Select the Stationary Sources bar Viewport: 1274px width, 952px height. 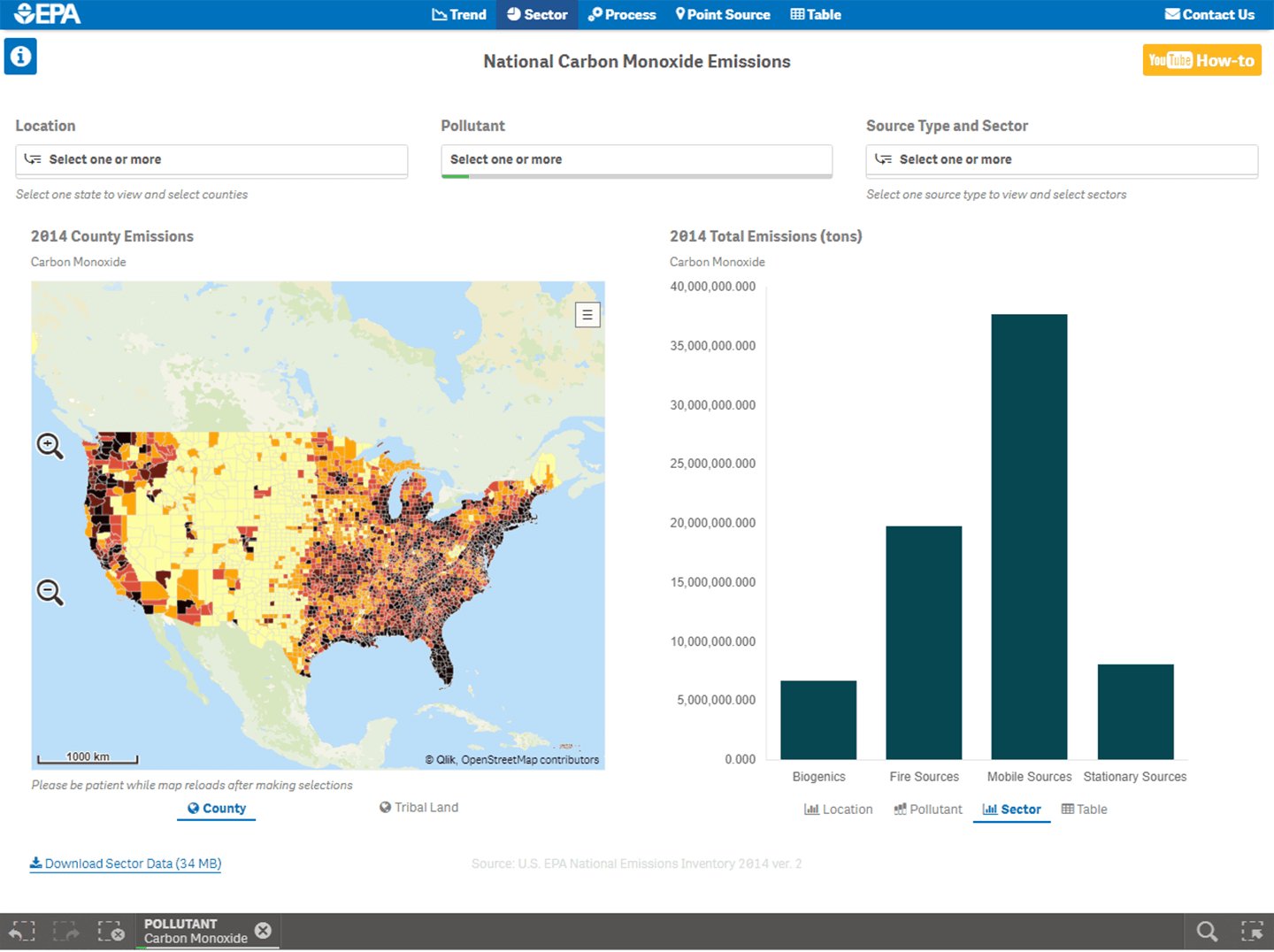coord(1135,711)
